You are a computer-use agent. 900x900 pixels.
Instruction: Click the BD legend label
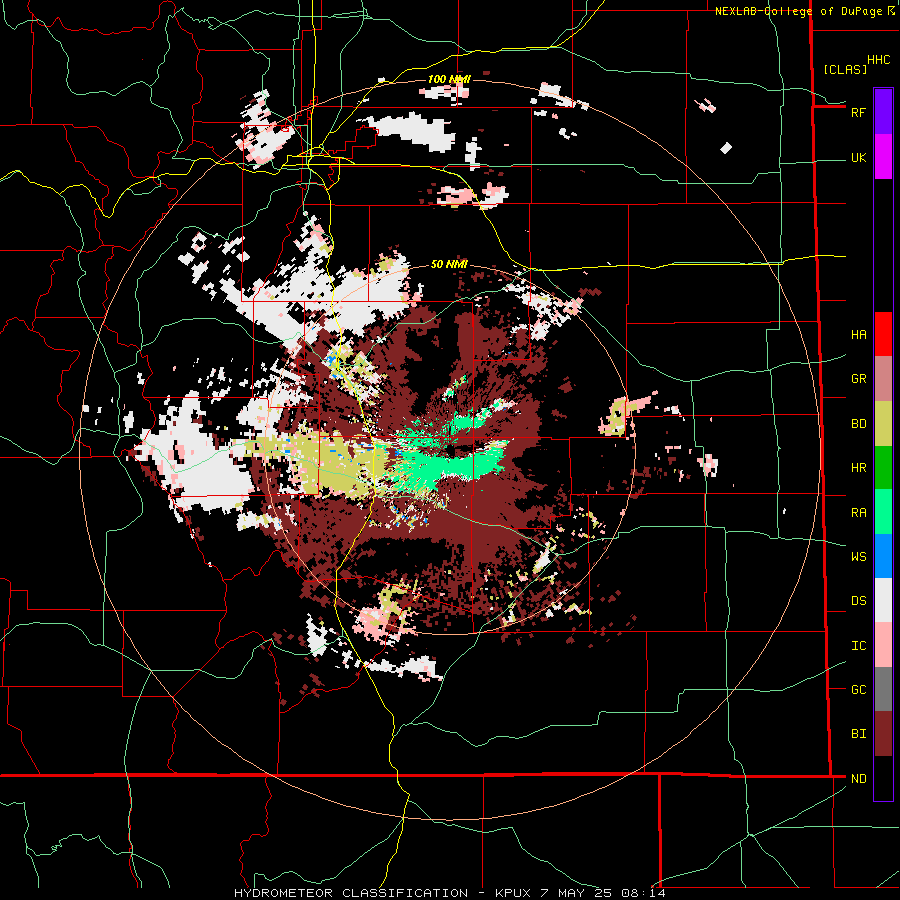coord(858,424)
